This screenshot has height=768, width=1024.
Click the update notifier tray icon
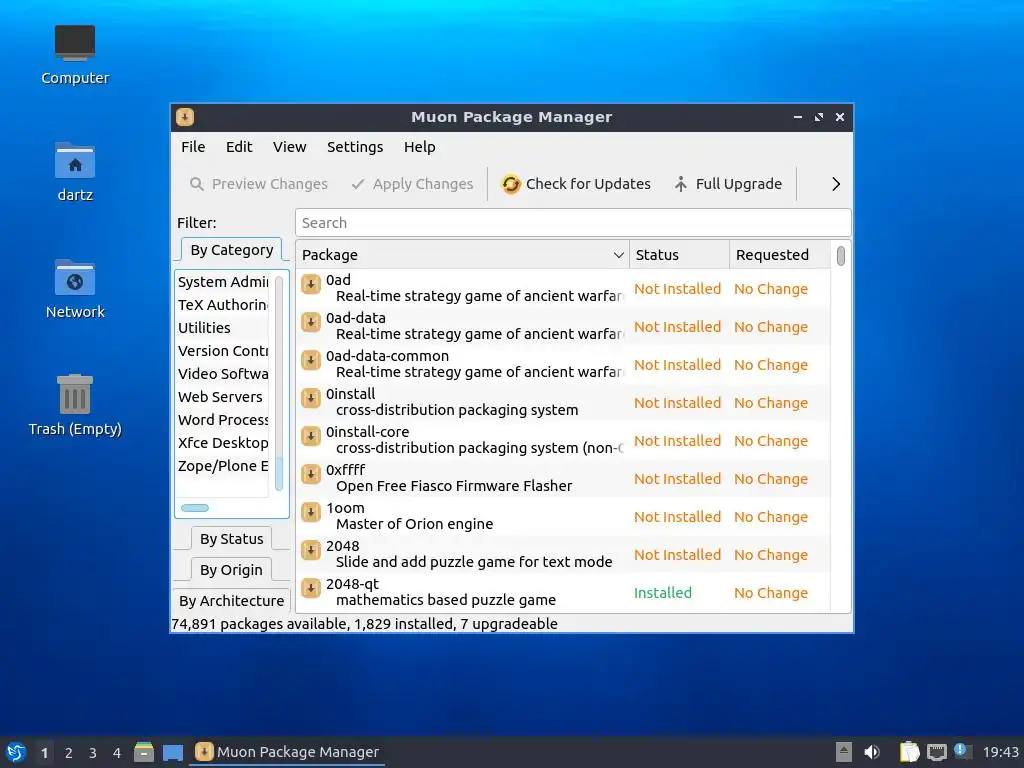963,751
